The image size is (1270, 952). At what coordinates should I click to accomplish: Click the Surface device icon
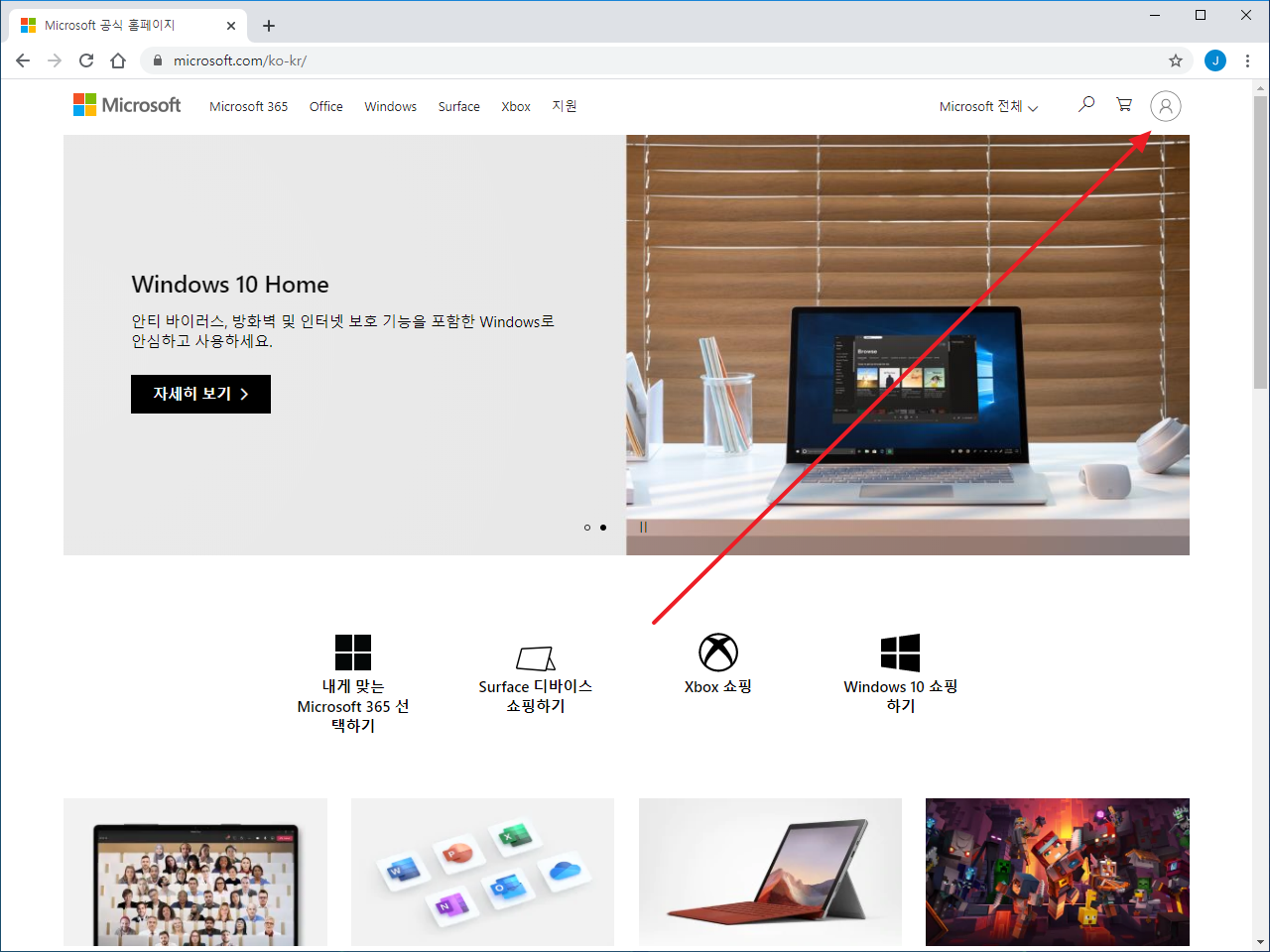pos(536,657)
